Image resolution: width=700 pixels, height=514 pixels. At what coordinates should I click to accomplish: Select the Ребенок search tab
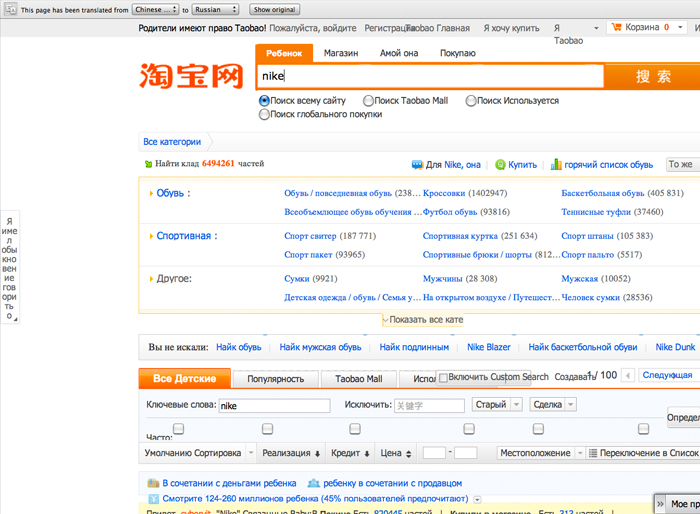tap(284, 53)
